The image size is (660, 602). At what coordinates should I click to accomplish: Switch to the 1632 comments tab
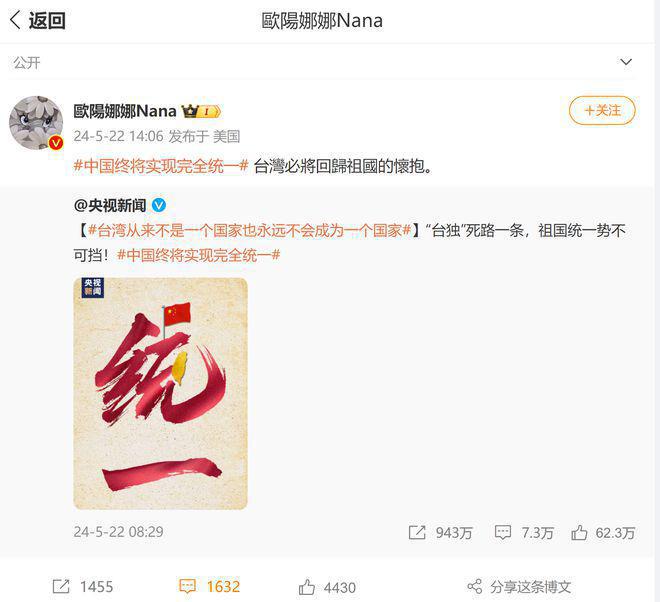tap(210, 586)
